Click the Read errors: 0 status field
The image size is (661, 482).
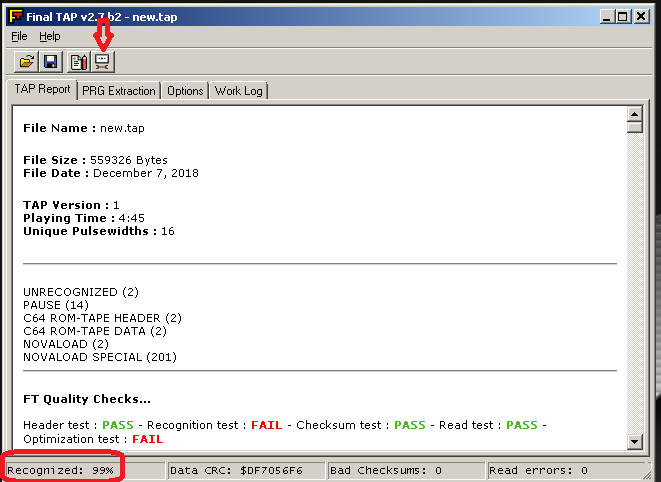(x=565, y=470)
